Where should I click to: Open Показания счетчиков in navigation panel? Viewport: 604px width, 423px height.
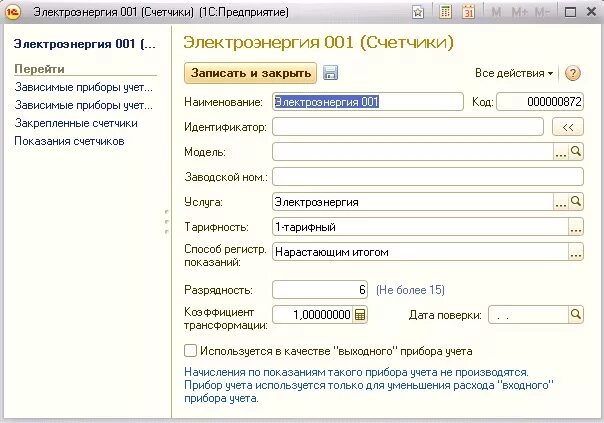pyautogui.click(x=69, y=141)
